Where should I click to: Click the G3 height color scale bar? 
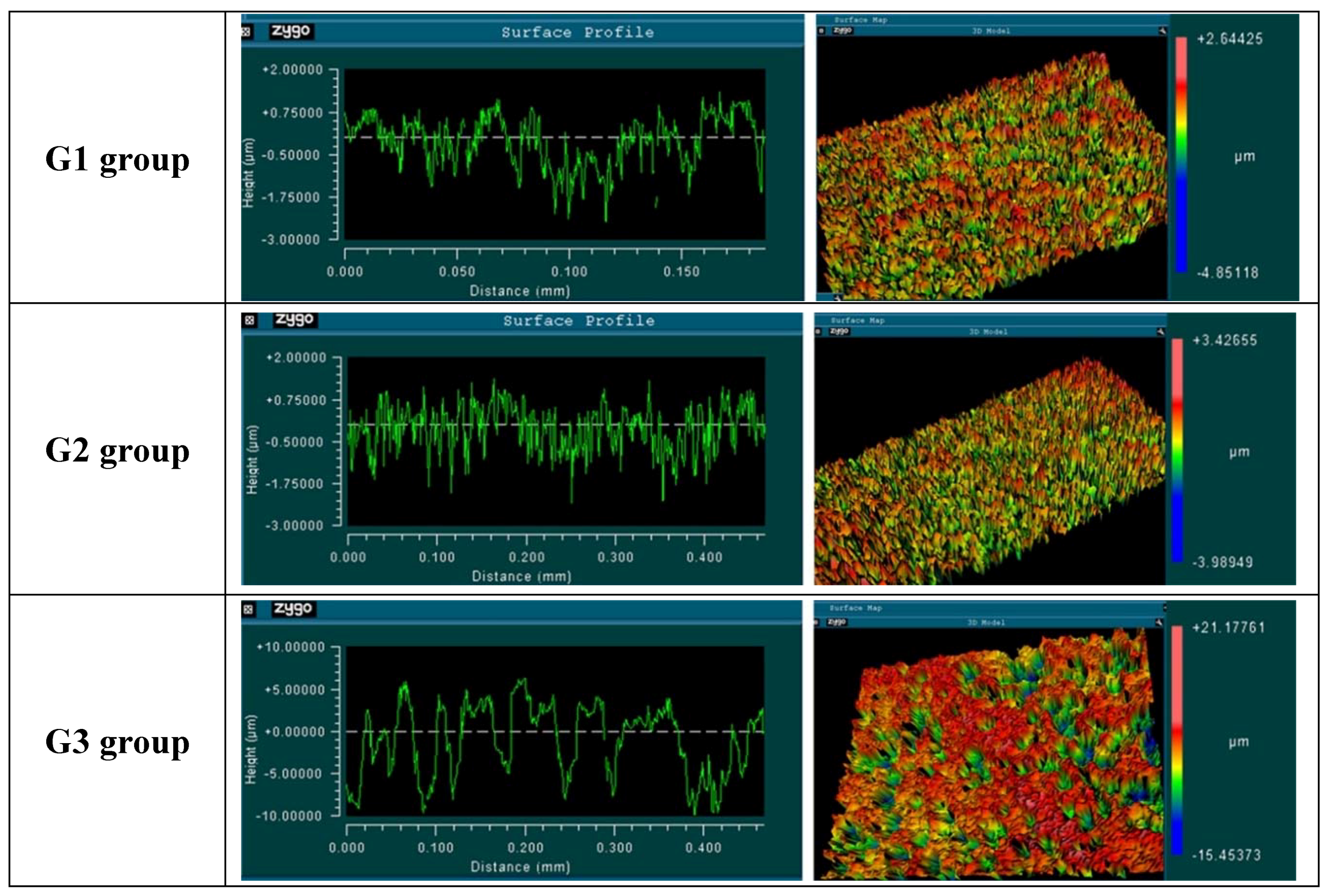point(1177,741)
